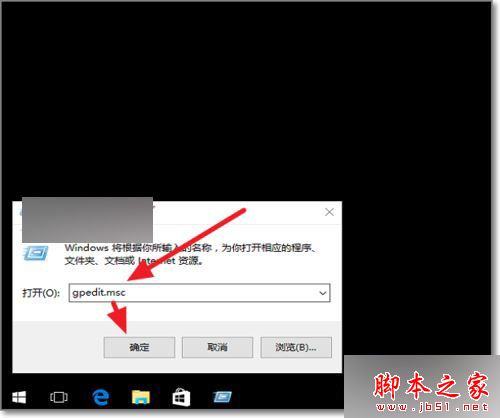Click the 'Windows 将根据你所输入的名称' description text
This screenshot has width=500, height=418.
coord(190,254)
